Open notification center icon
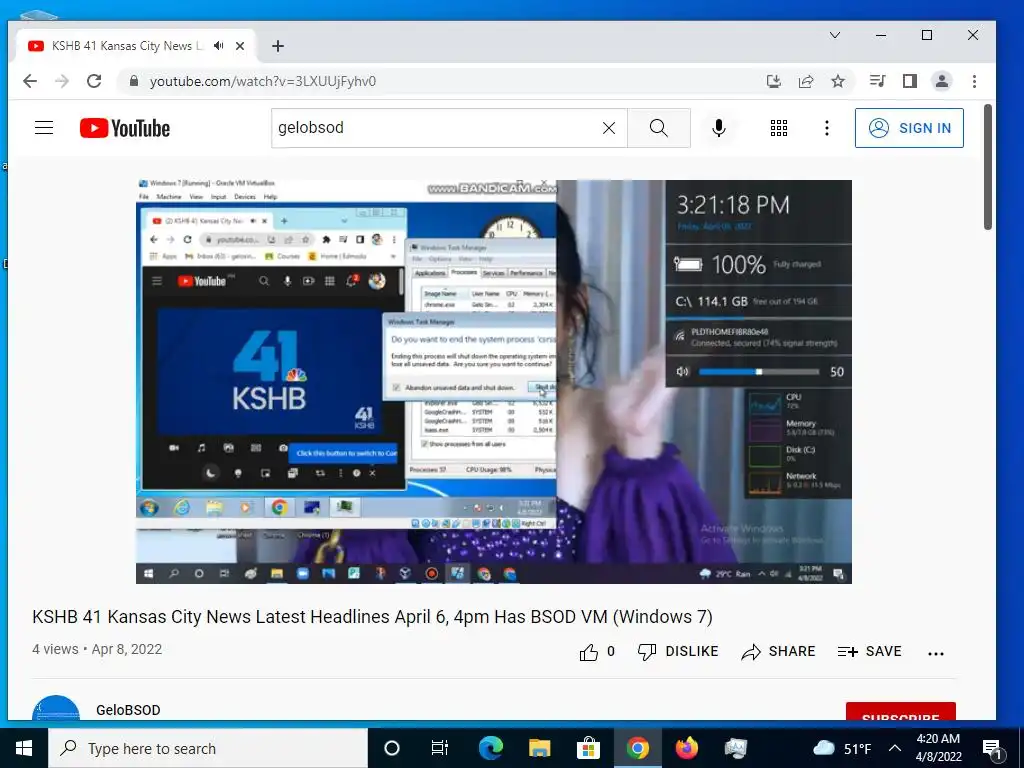This screenshot has height=768, width=1024. [992, 748]
